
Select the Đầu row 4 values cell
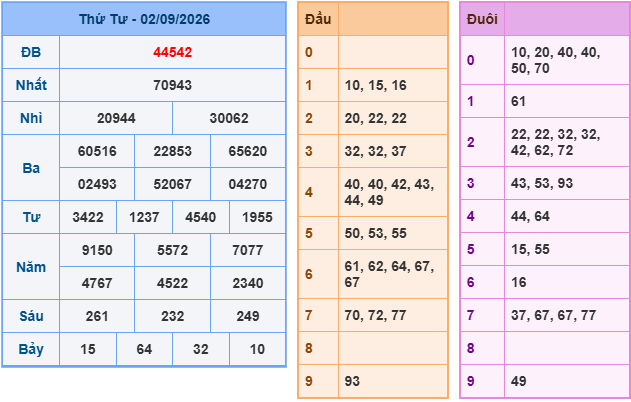(393, 192)
